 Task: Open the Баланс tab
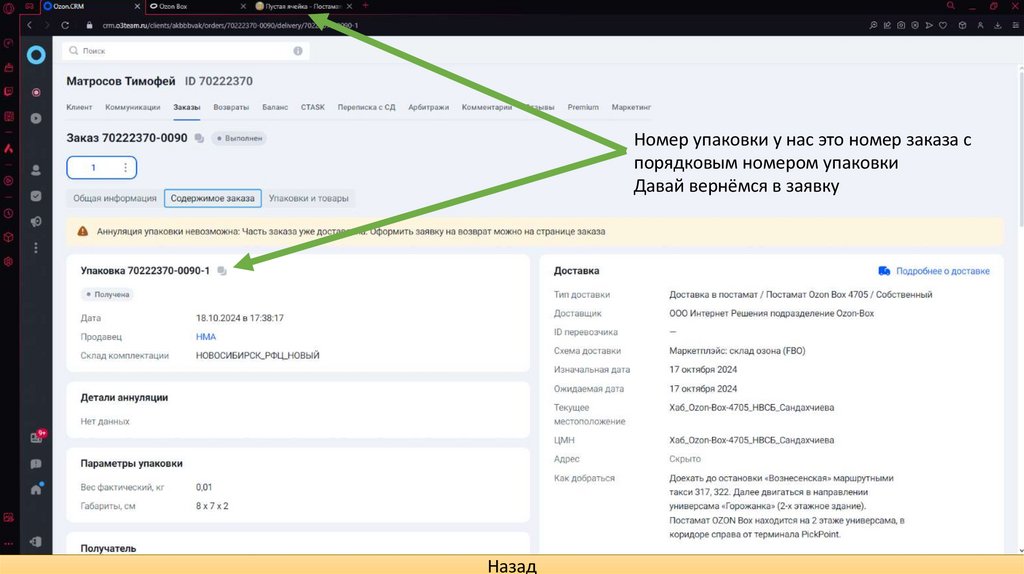tap(275, 107)
